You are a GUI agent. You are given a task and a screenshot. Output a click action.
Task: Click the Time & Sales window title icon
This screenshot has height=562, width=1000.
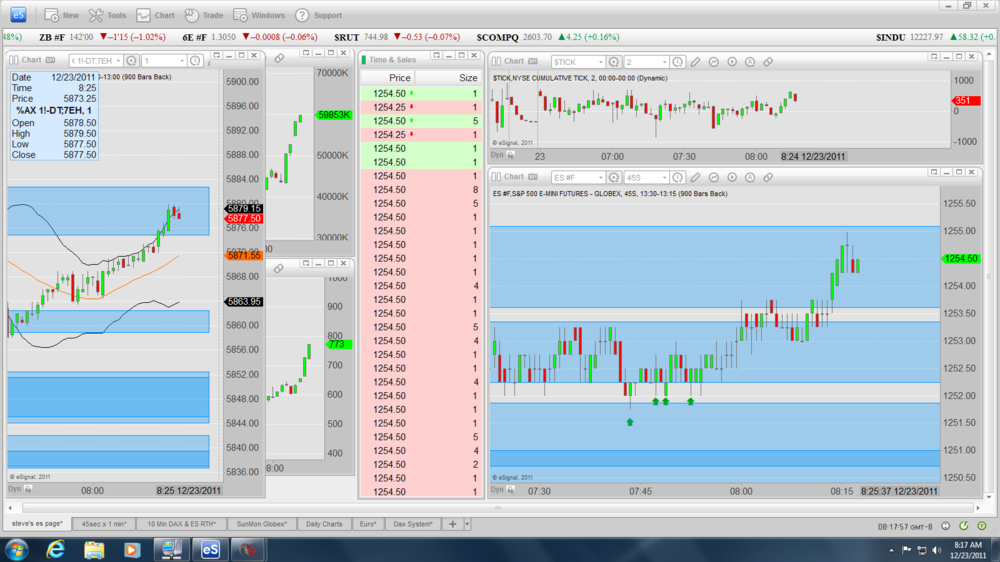click(364, 60)
